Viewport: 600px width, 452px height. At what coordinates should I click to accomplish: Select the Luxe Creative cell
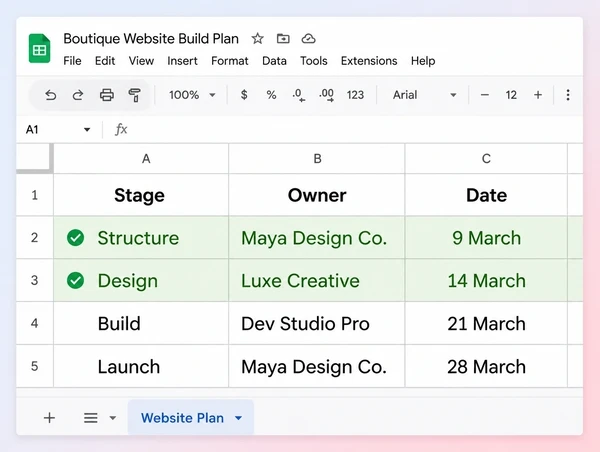[x=317, y=281]
